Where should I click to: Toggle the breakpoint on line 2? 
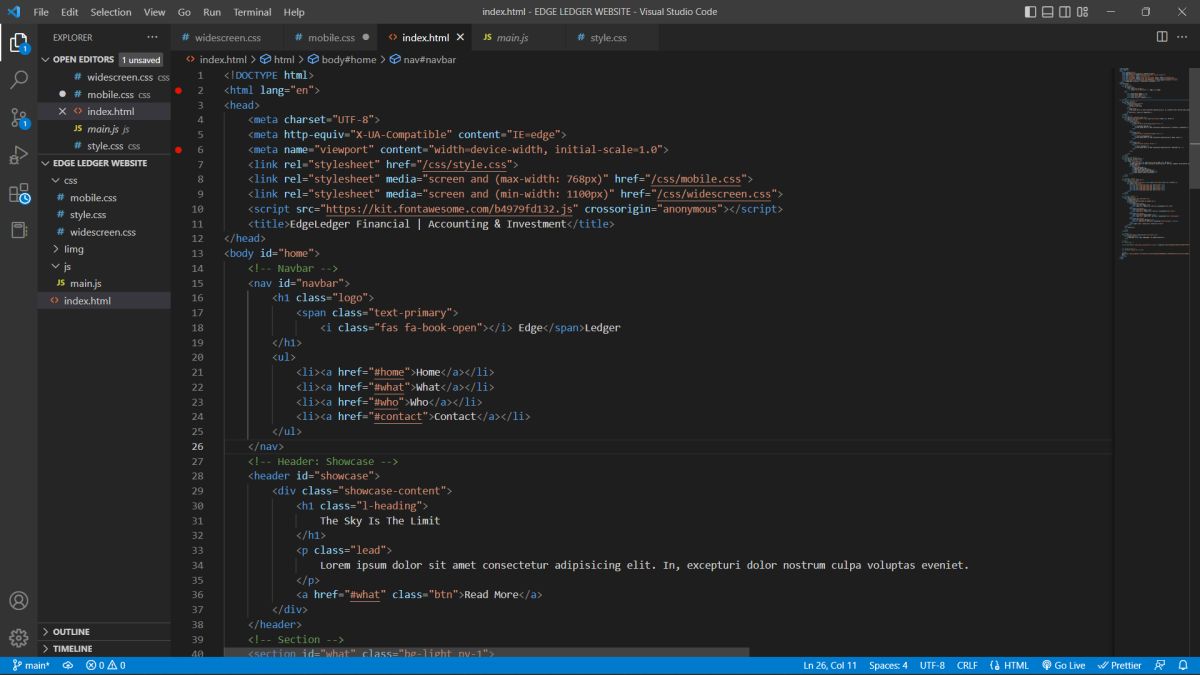tap(179, 90)
